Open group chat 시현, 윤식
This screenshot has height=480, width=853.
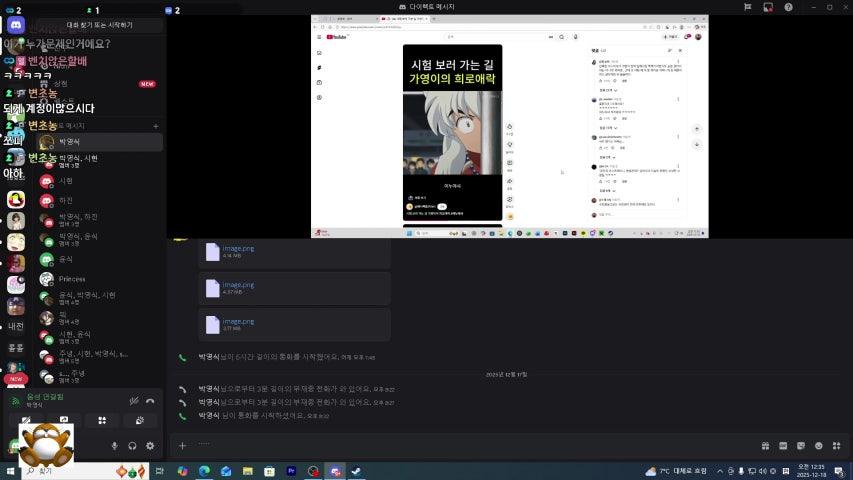click(100, 337)
